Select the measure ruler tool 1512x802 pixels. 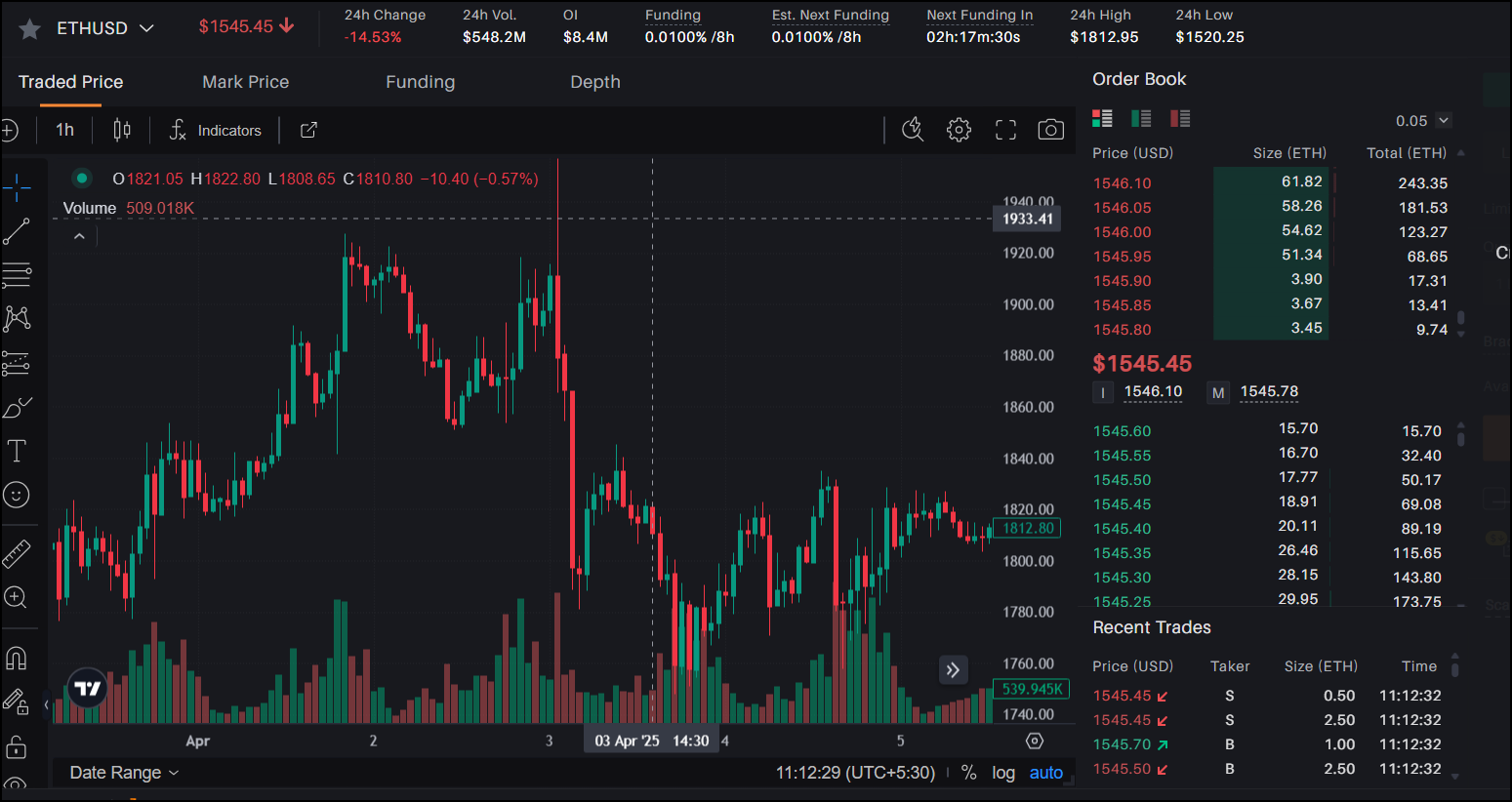[18, 553]
